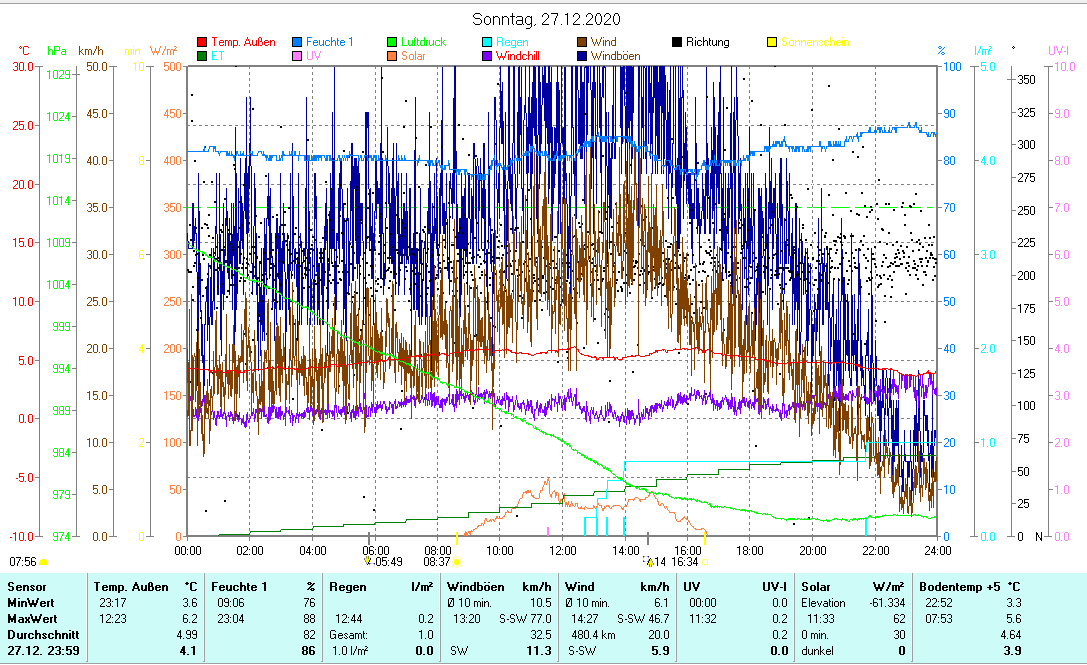This screenshot has height=665, width=1087.
Task: Select the yellow Sonnenschein legend square
Action: 772,43
